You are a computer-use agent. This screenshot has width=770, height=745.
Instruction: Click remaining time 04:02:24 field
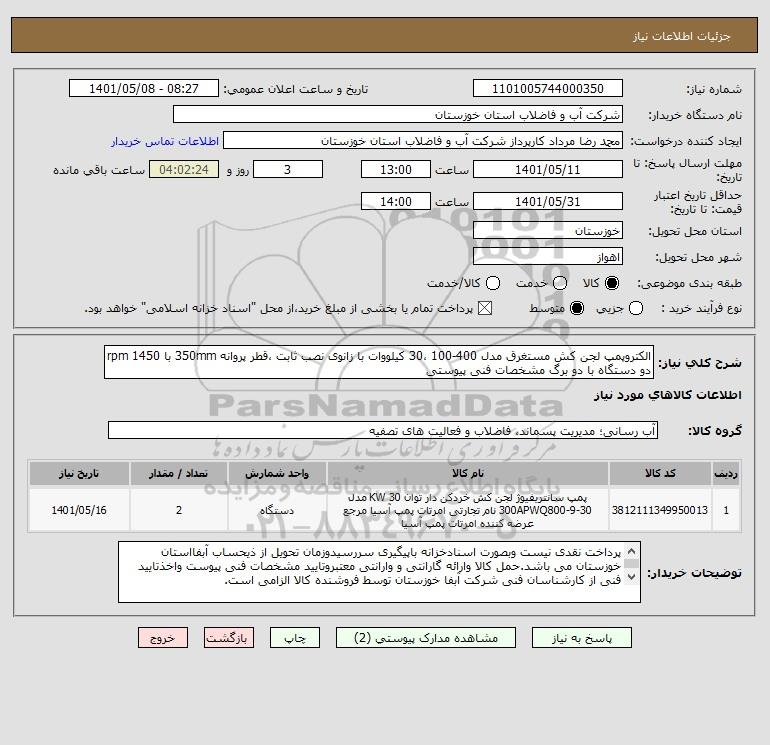pos(184,169)
